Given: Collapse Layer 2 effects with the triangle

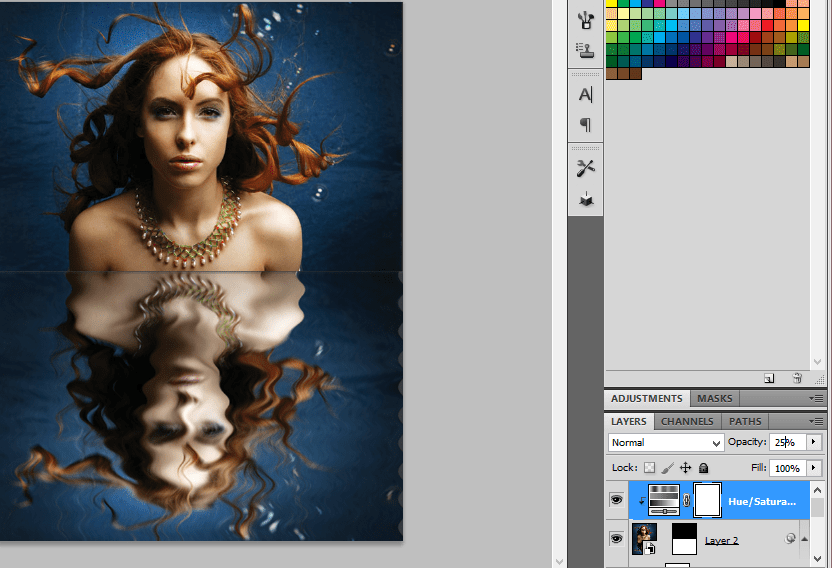Looking at the screenshot, I should click(x=804, y=539).
